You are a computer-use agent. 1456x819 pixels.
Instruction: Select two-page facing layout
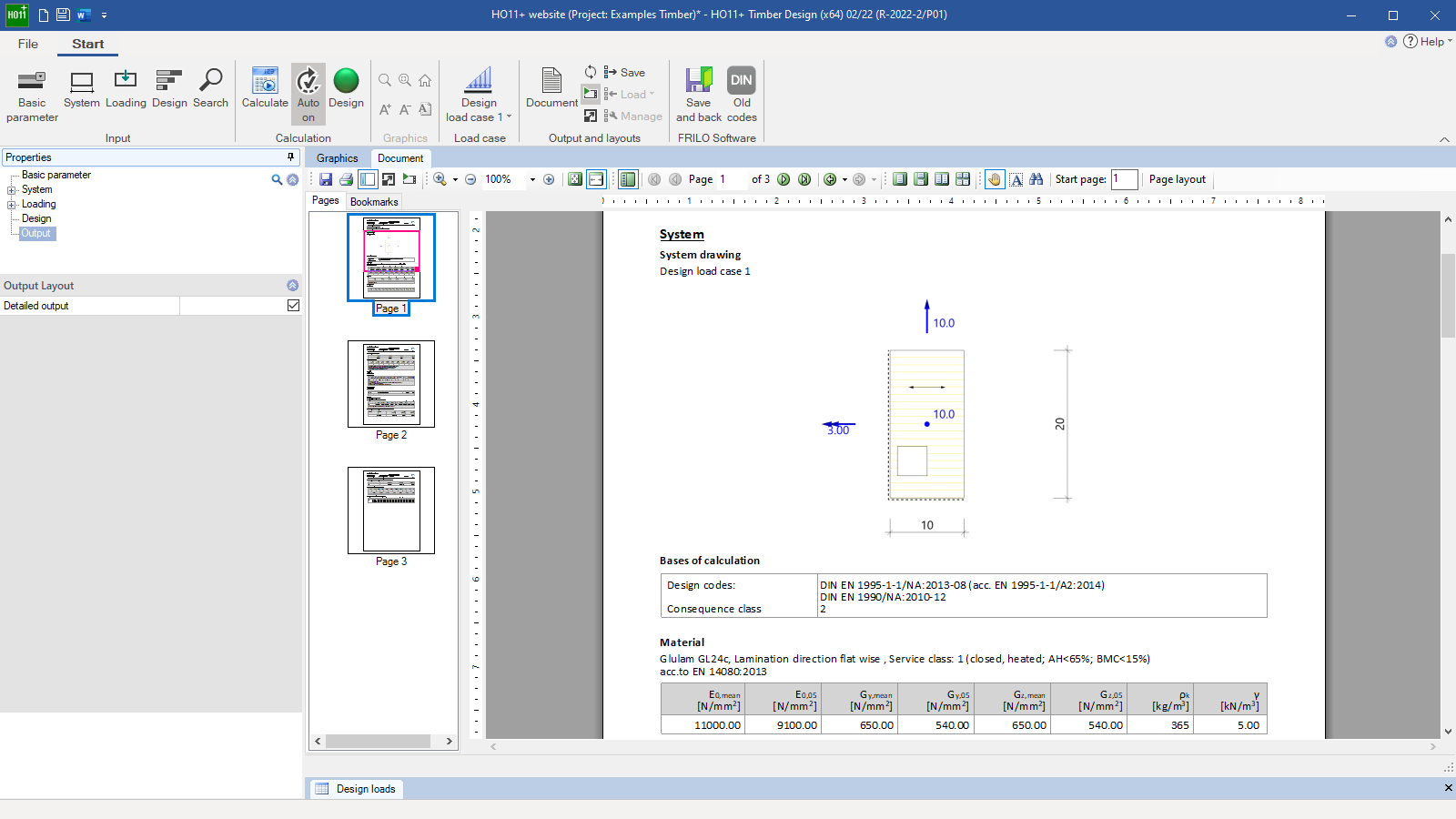pyautogui.click(x=942, y=179)
